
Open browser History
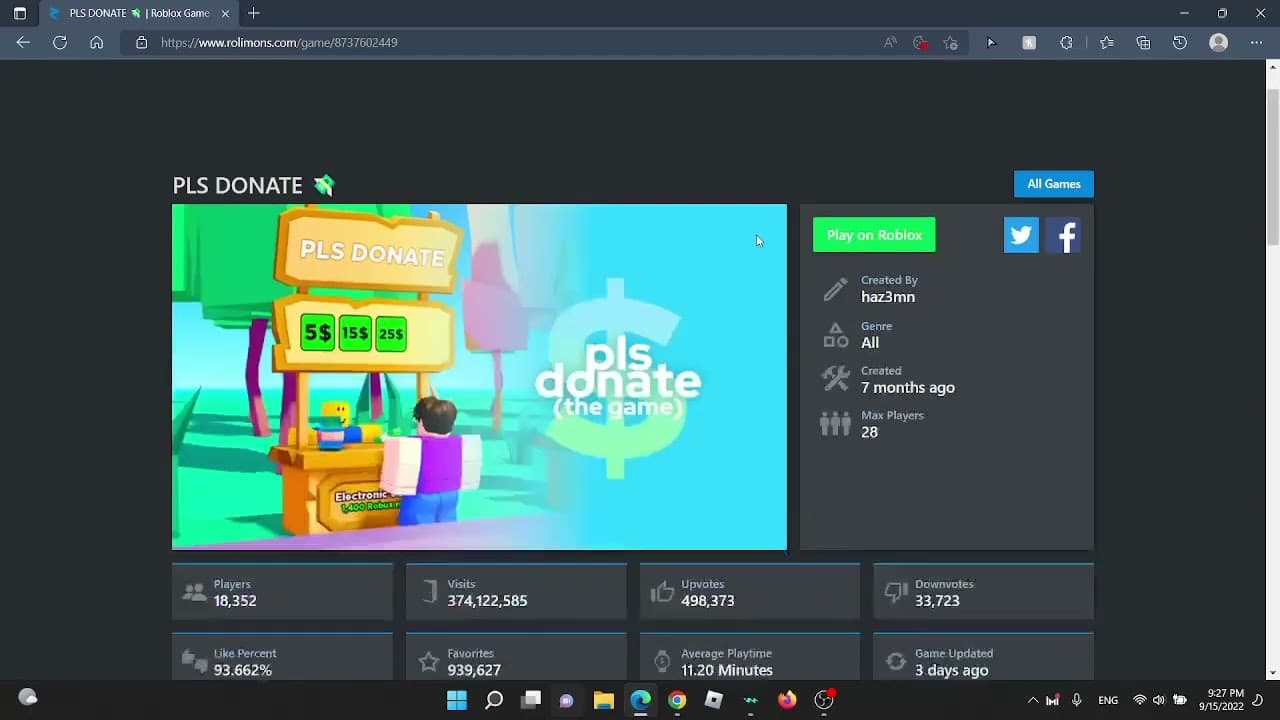coord(1180,43)
